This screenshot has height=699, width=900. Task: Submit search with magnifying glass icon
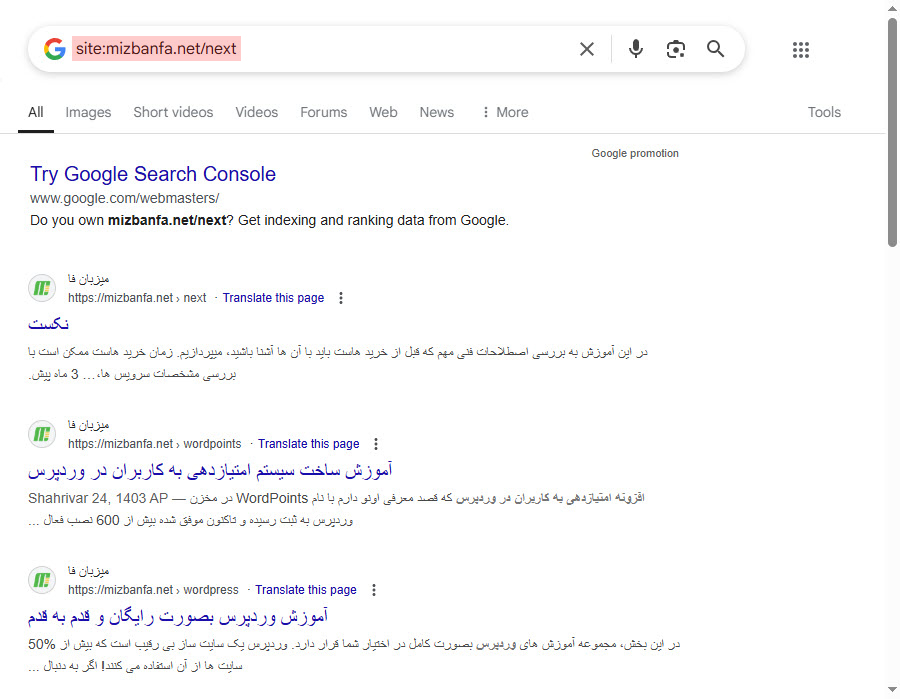tap(715, 49)
